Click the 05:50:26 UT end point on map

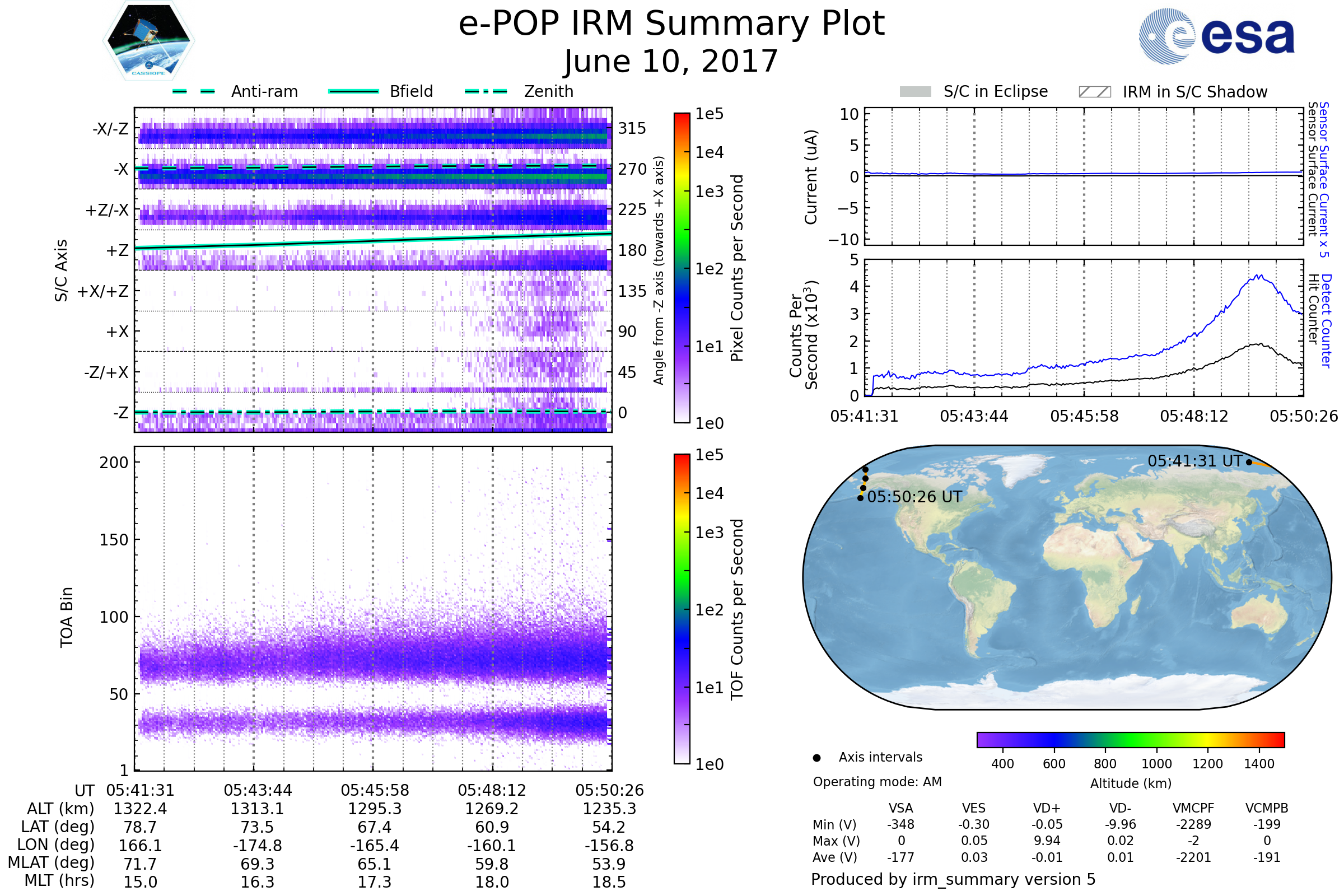tap(861, 498)
